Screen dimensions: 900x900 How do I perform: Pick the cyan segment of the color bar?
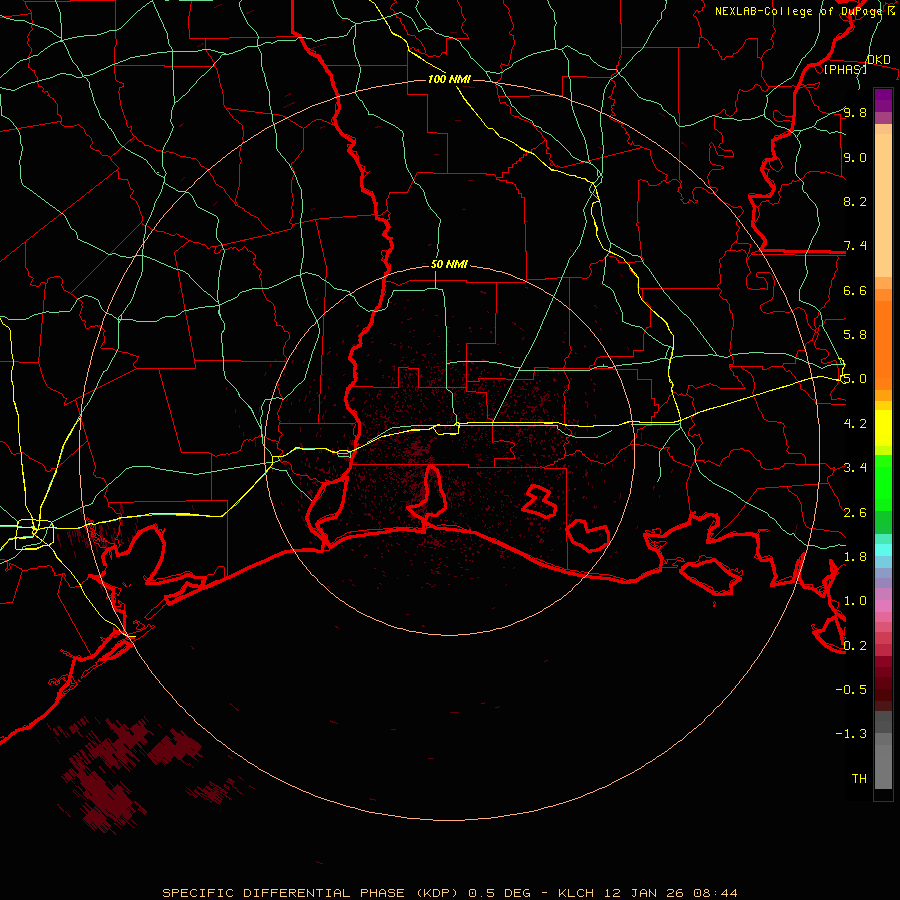pyautogui.click(x=883, y=550)
